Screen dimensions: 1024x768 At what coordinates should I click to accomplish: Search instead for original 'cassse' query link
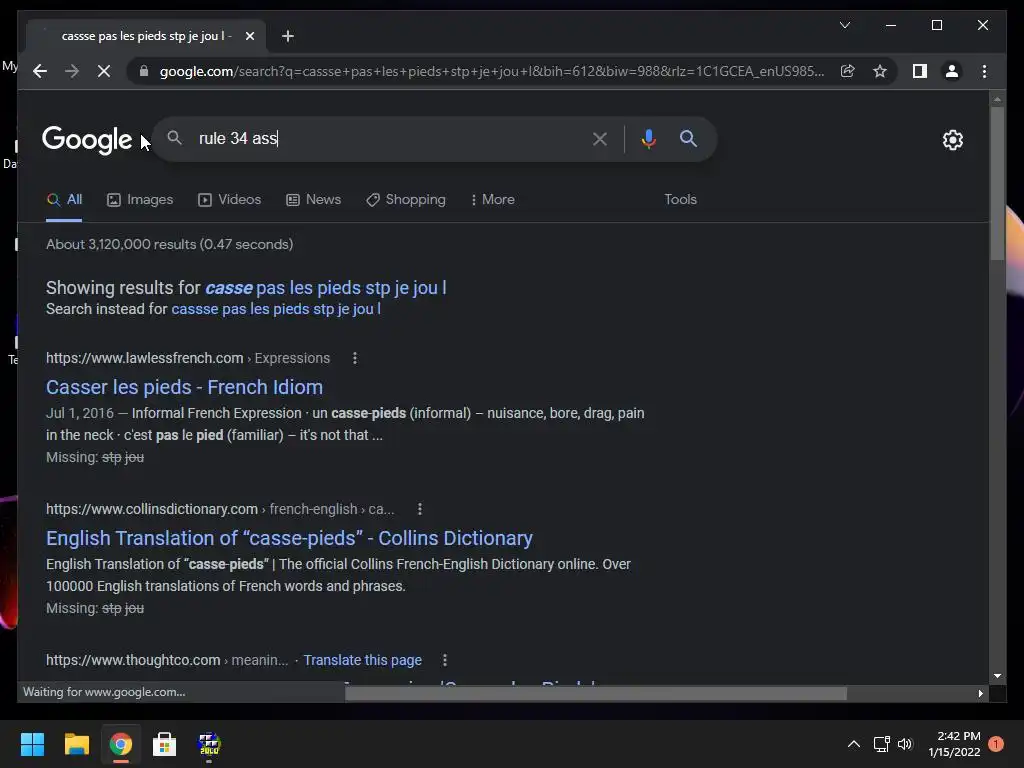[276, 309]
